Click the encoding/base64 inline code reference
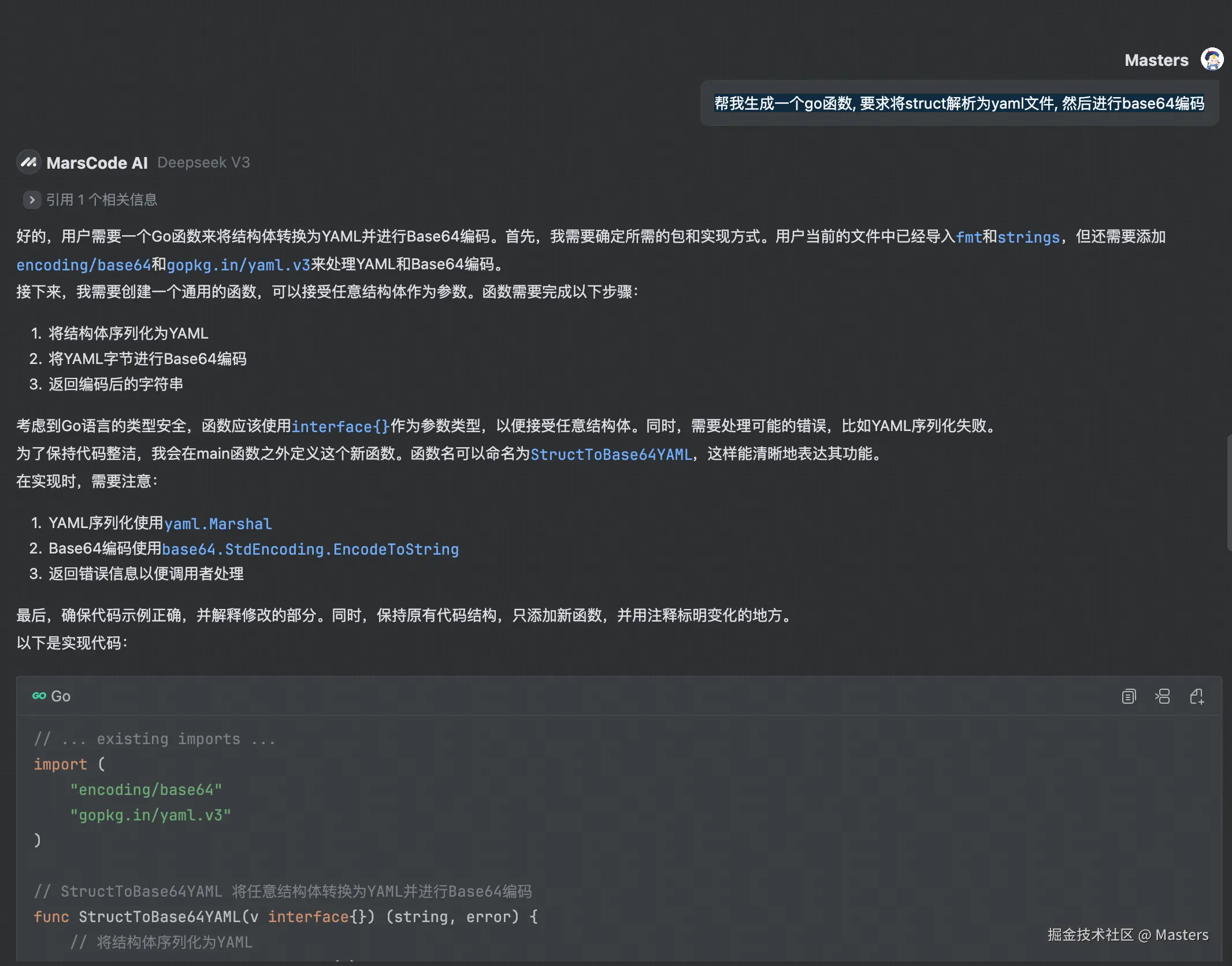The height and width of the screenshot is (966, 1232). pyautogui.click(x=83, y=265)
